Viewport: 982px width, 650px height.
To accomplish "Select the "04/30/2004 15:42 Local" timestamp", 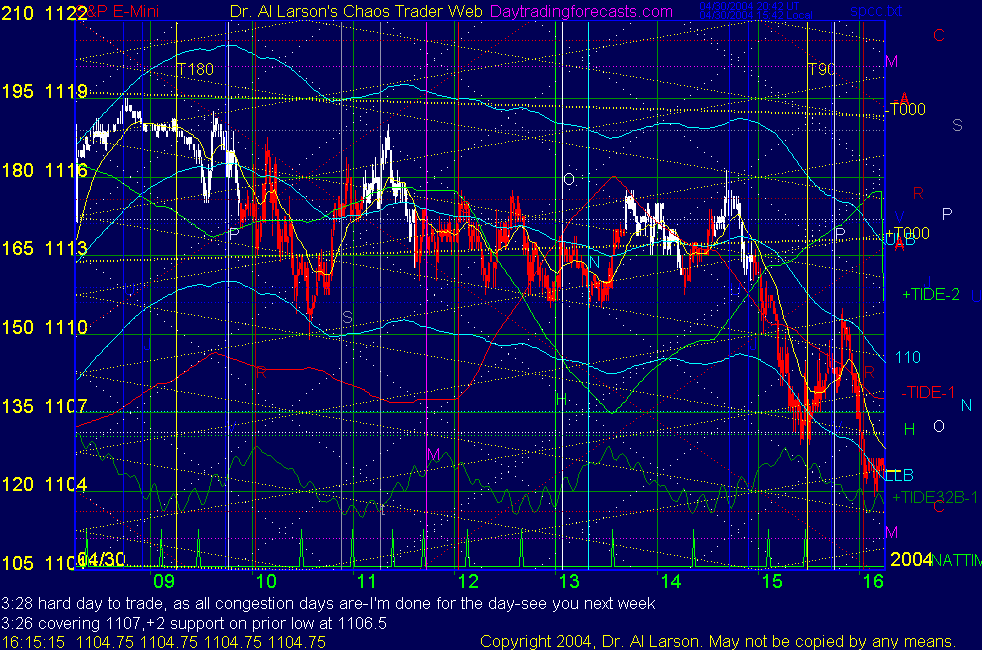I will (755, 15).
